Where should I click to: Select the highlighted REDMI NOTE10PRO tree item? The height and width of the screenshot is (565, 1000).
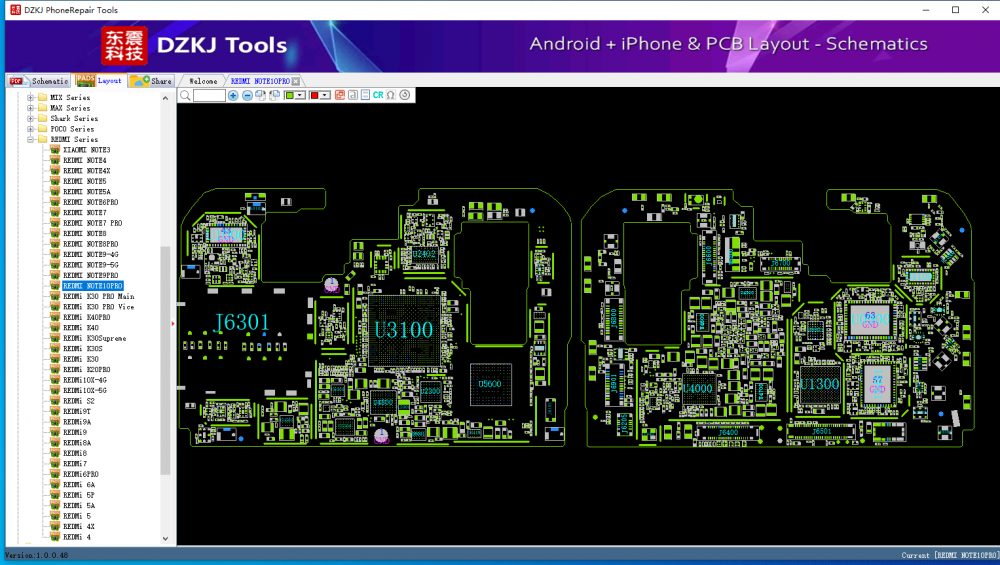(x=93, y=286)
